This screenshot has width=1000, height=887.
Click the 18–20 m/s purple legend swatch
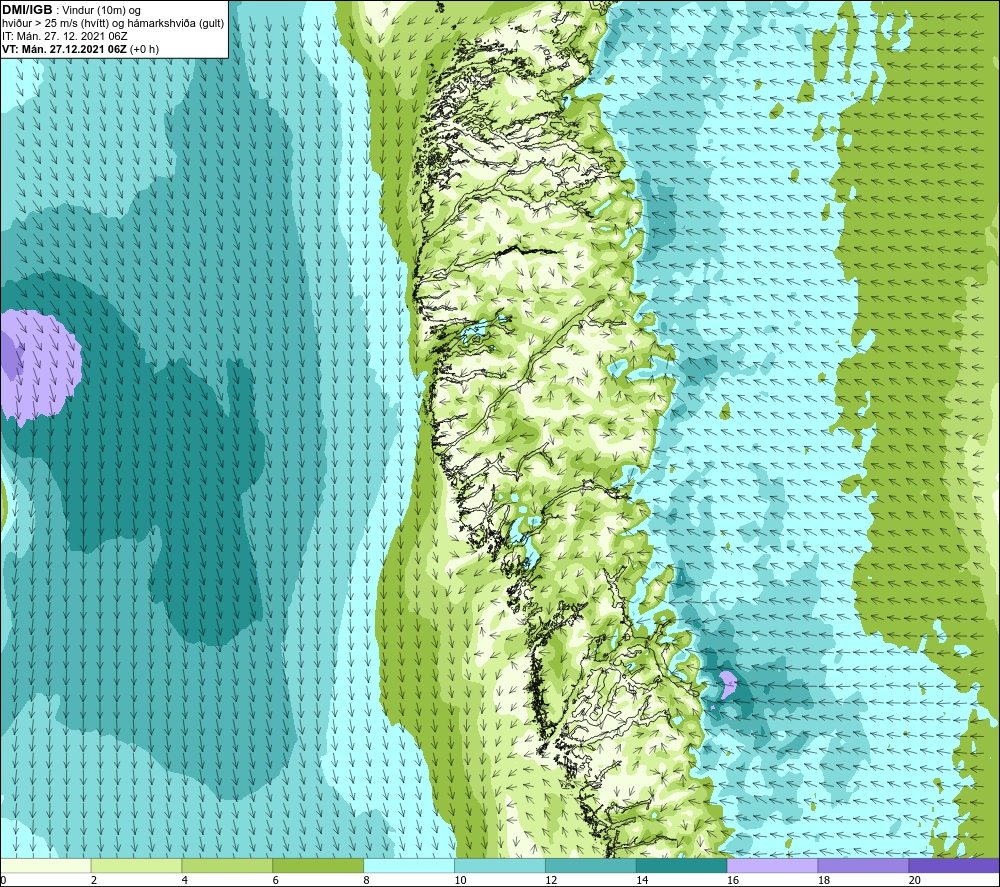[x=864, y=865]
